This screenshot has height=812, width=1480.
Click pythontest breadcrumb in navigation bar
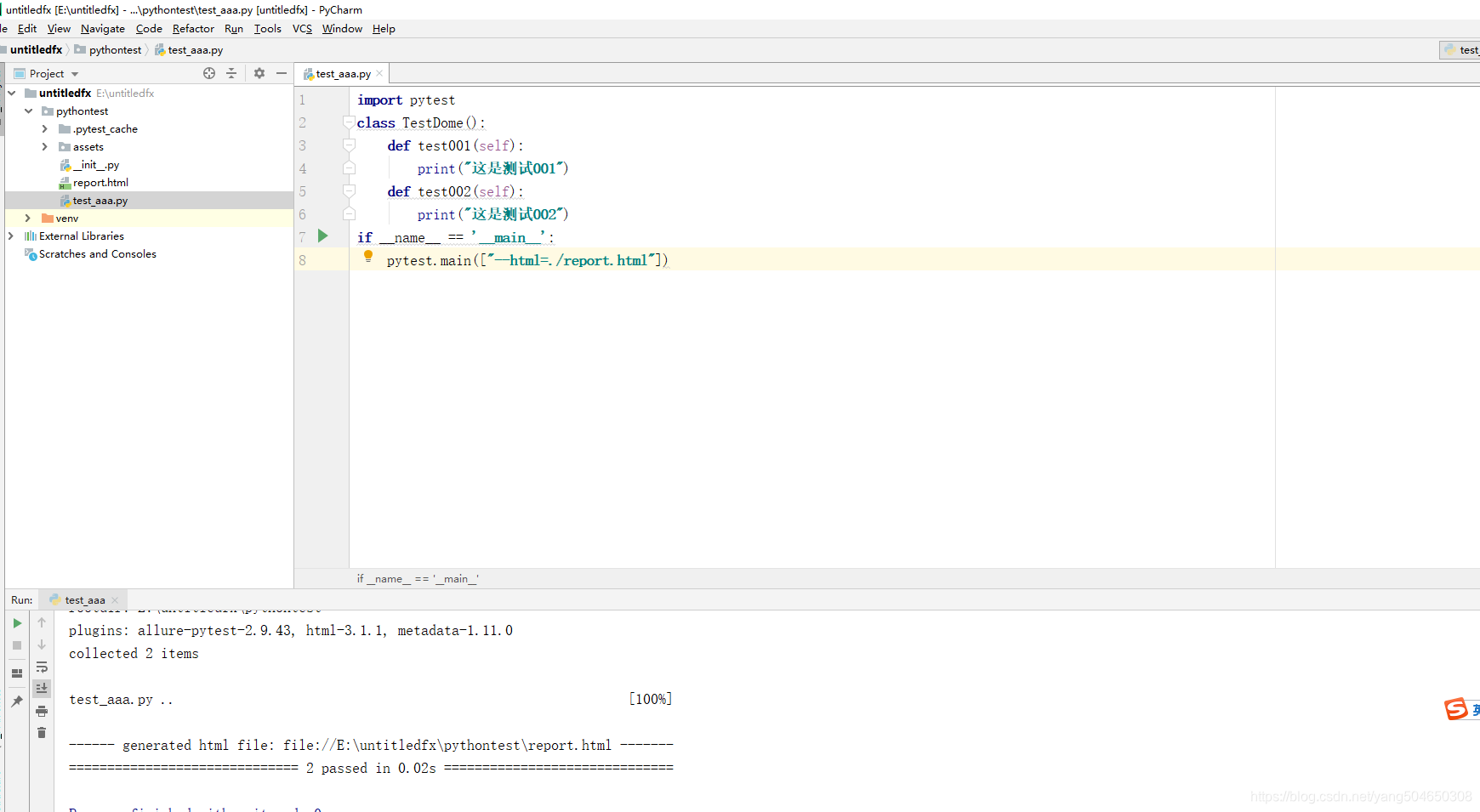click(108, 50)
